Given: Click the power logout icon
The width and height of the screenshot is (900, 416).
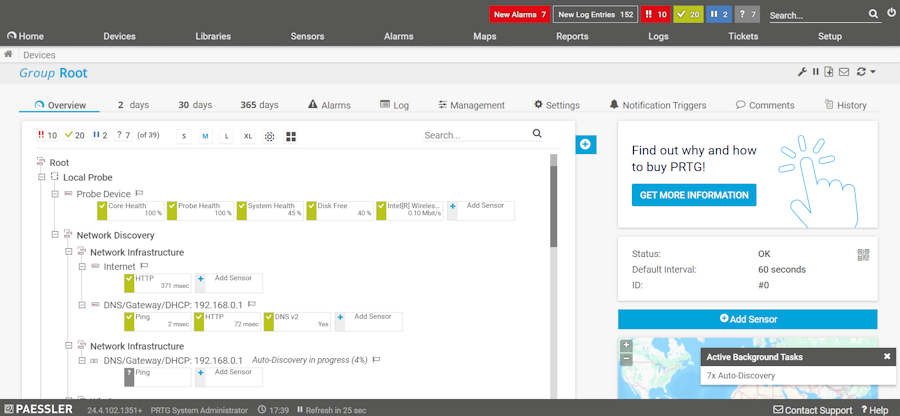Looking at the screenshot, I should (891, 14).
